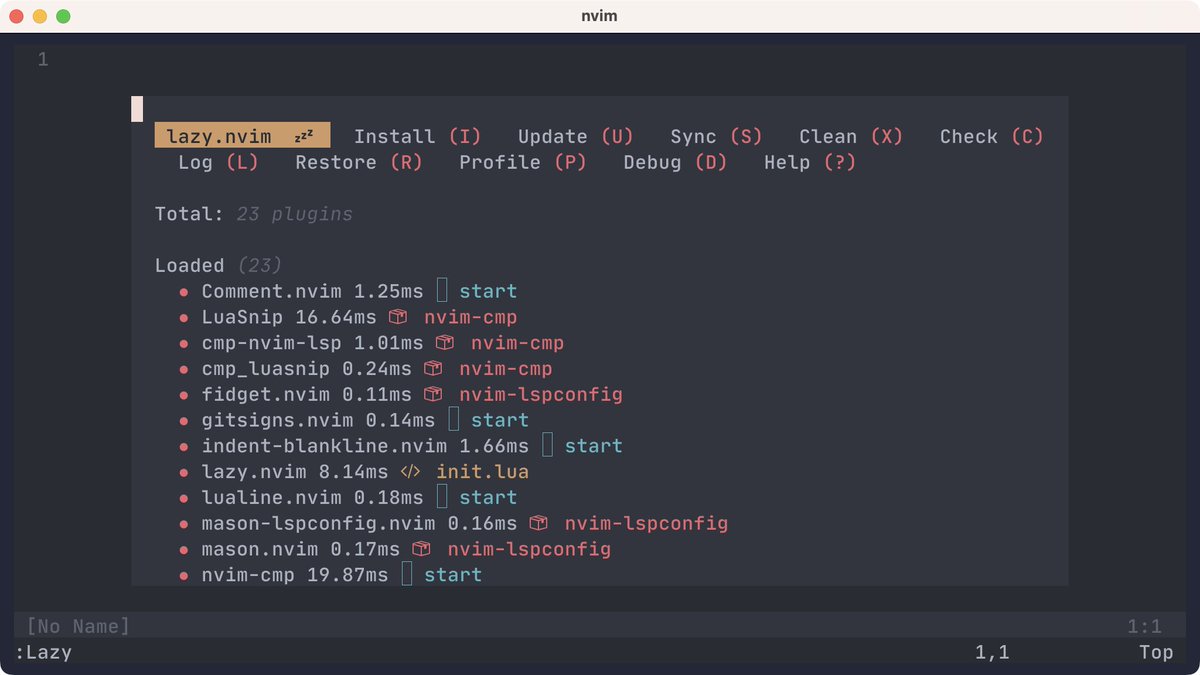This screenshot has height=675, width=1200.
Task: Open Debug (D) view
Action: click(x=675, y=162)
